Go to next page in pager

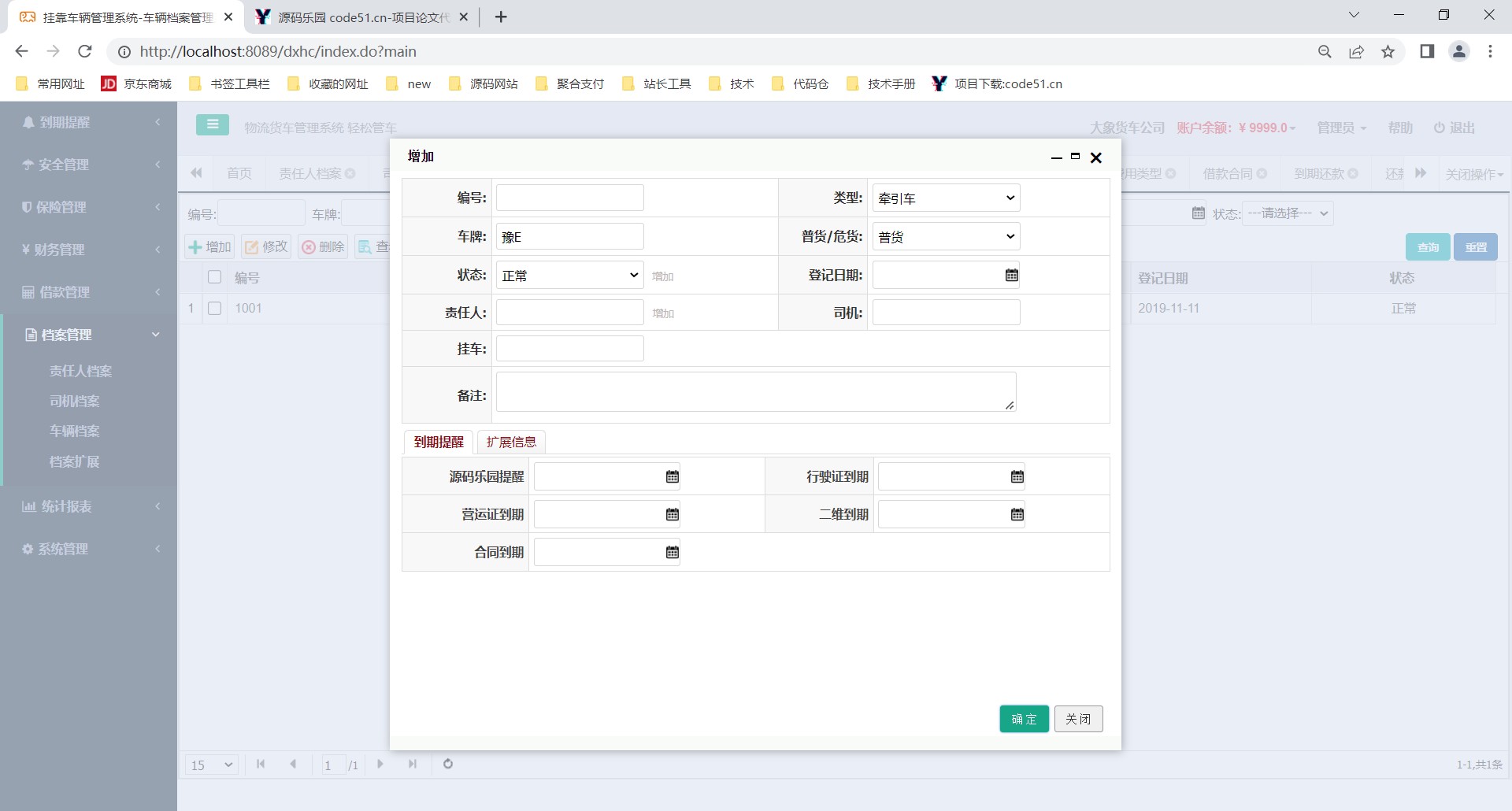[x=380, y=764]
